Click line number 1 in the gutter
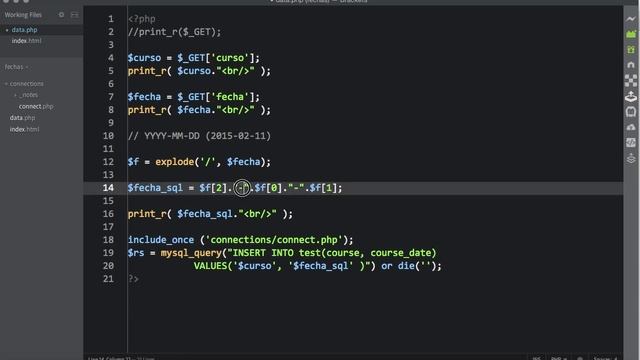Screen dimensions: 640x360 tap(111, 19)
